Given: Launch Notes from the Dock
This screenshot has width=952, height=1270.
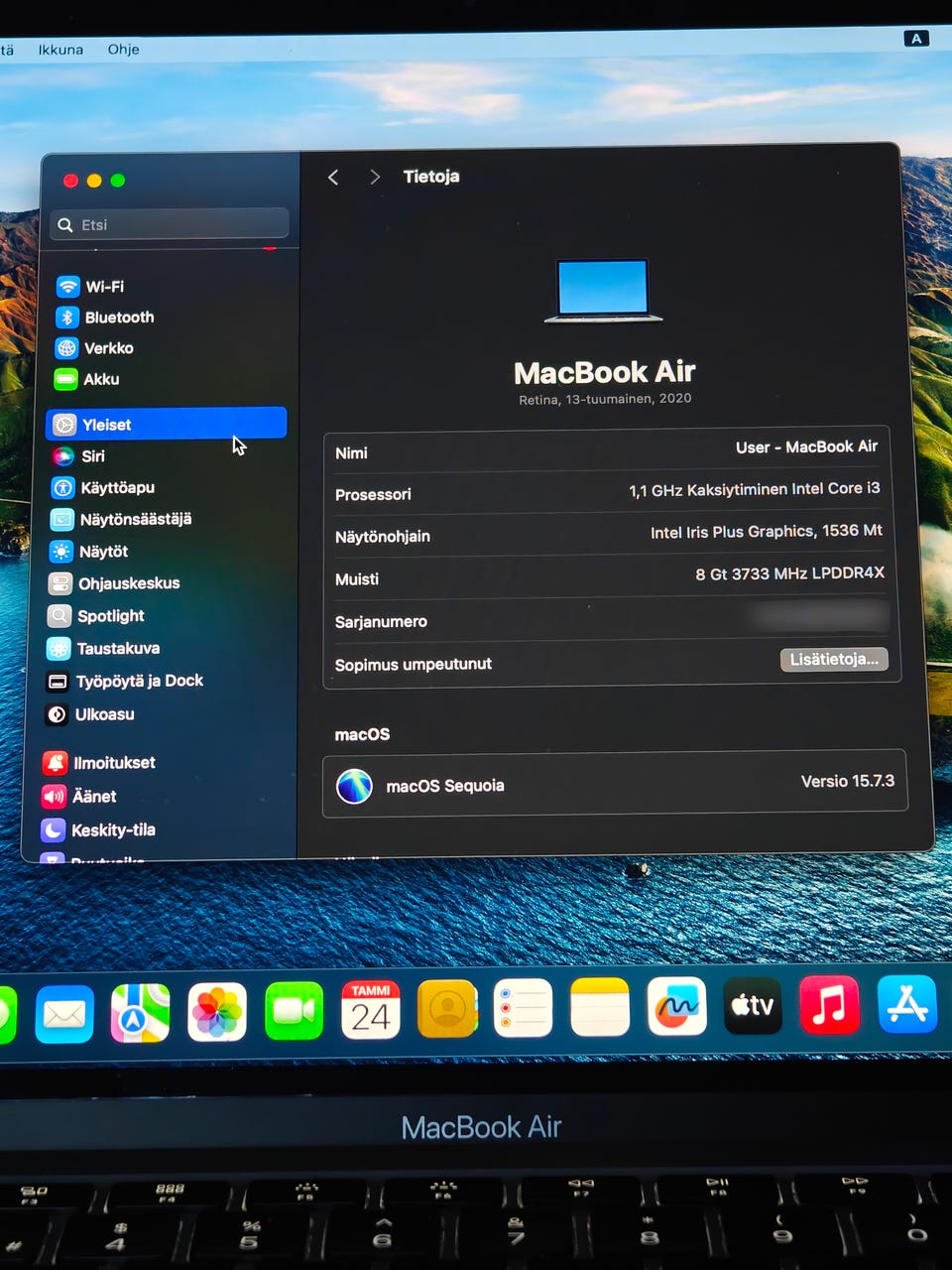Looking at the screenshot, I should pyautogui.click(x=600, y=1007).
